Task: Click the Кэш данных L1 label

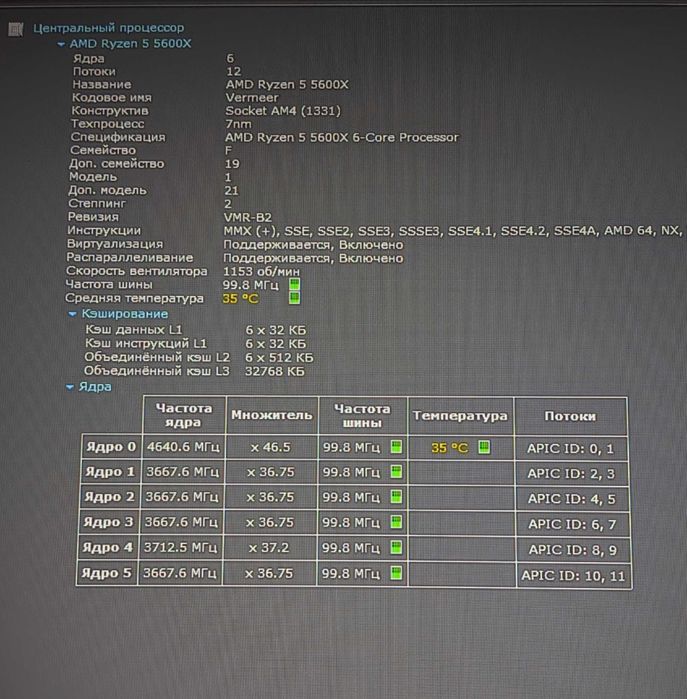Action: 134,330
